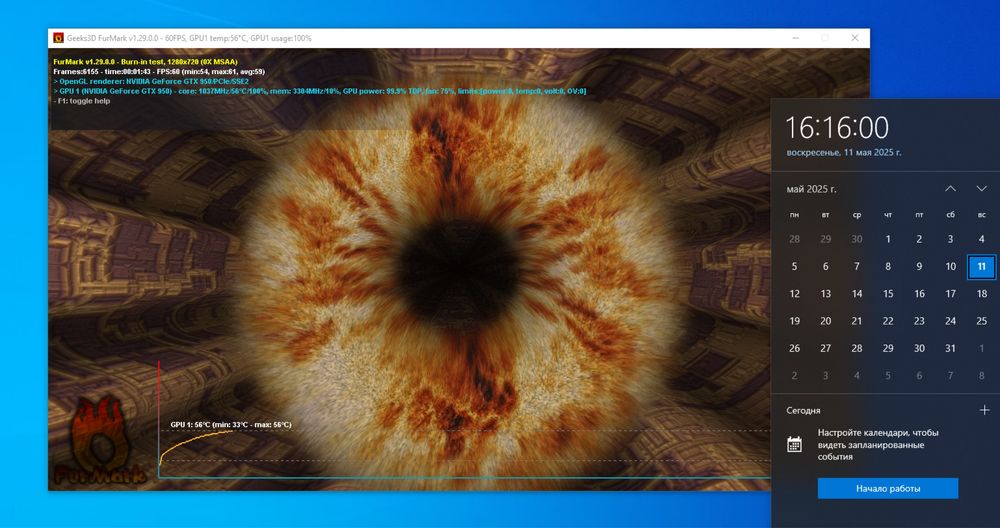
Task: Click the 'F1: toggle help' line in FurMark
Action: pyautogui.click(x=82, y=101)
